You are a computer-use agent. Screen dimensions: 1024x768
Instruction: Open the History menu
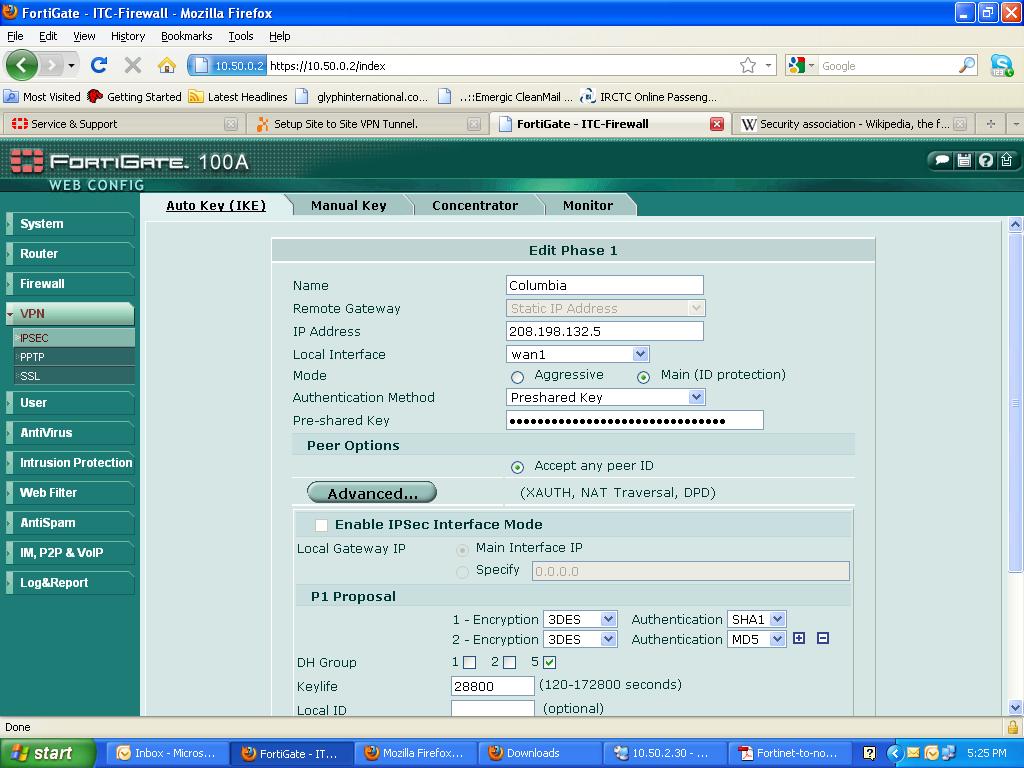[128, 36]
